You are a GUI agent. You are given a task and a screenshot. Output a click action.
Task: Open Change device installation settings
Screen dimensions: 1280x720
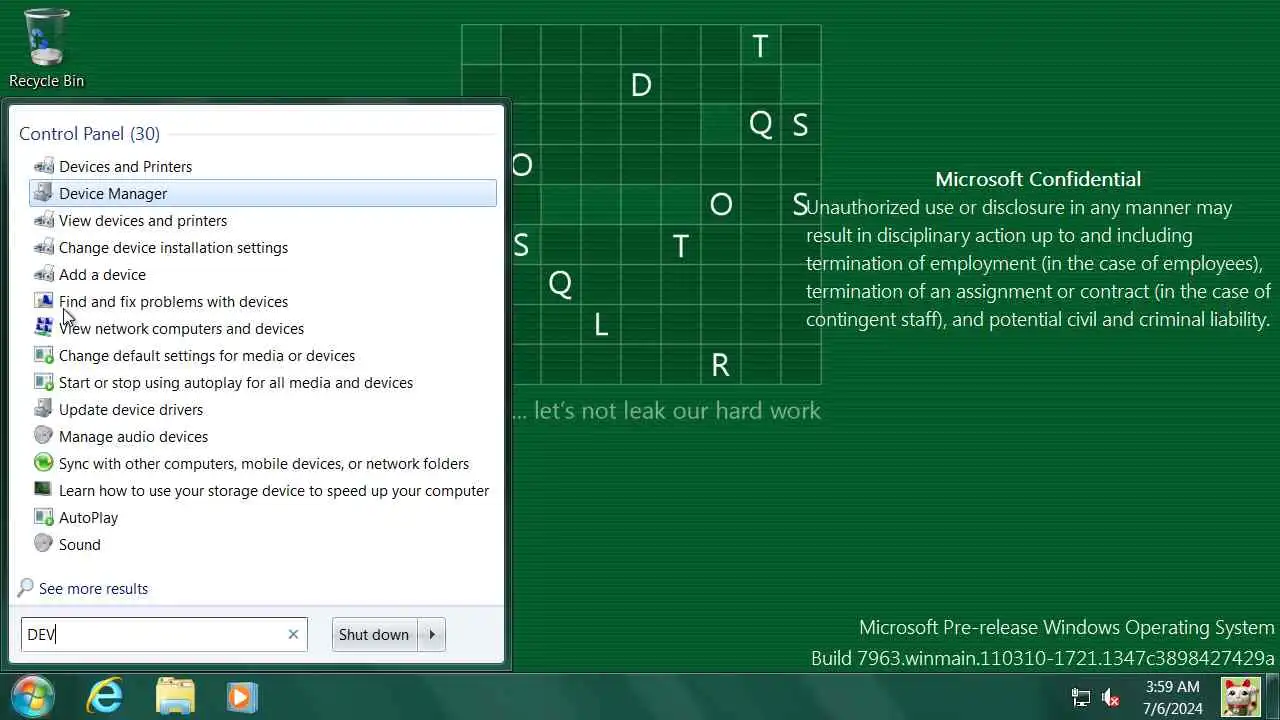point(173,247)
